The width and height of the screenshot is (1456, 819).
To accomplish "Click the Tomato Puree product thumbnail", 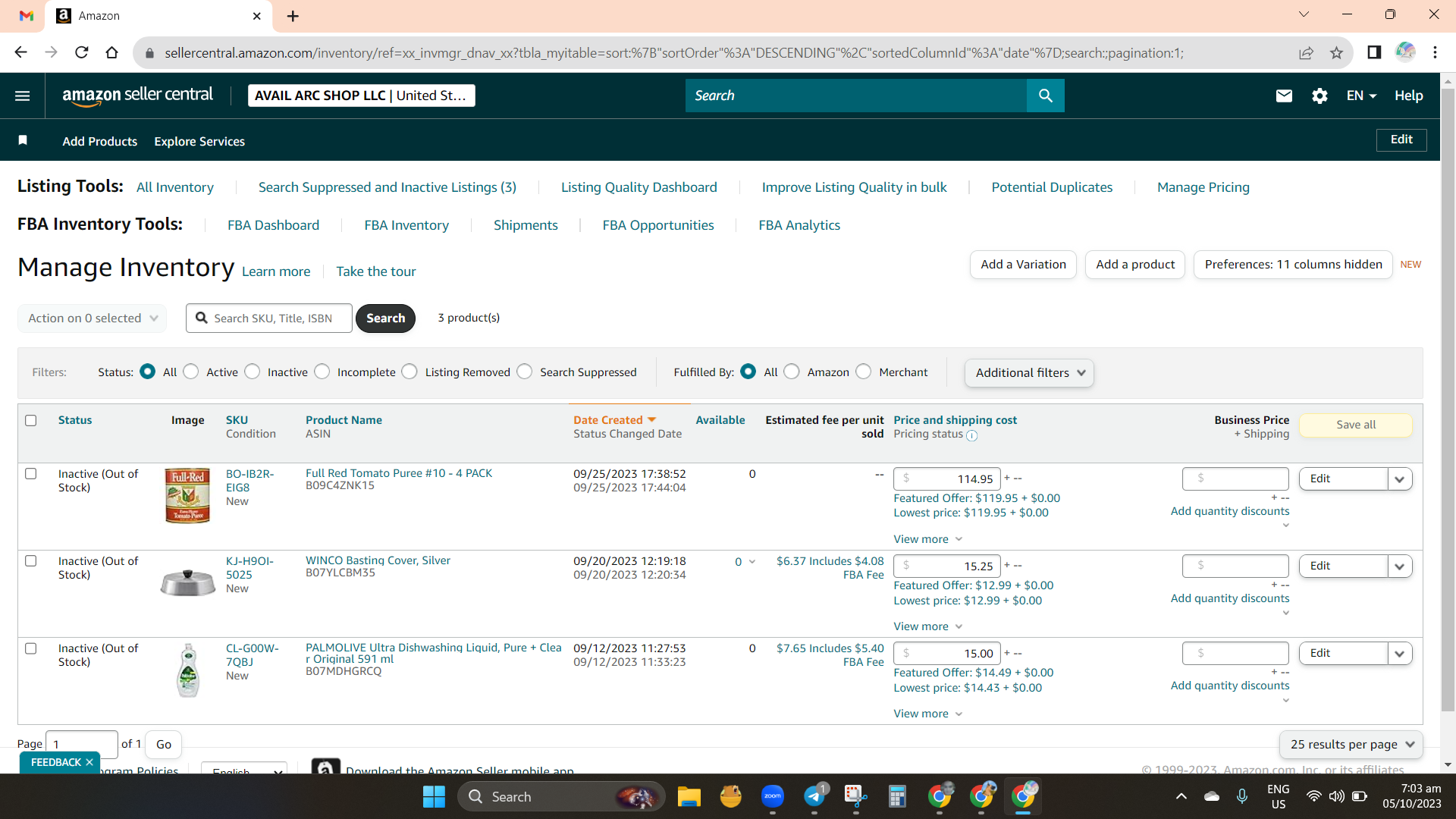I will 187,495.
